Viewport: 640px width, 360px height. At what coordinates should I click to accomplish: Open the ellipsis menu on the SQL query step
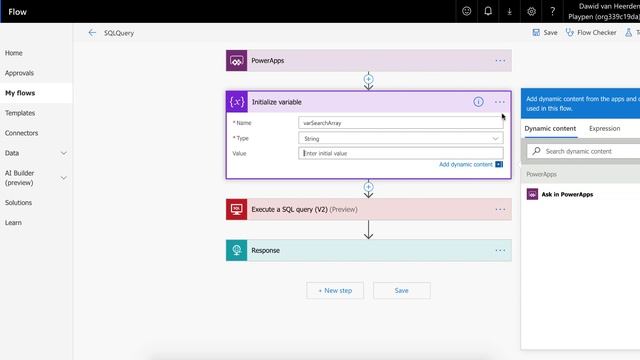pos(500,209)
